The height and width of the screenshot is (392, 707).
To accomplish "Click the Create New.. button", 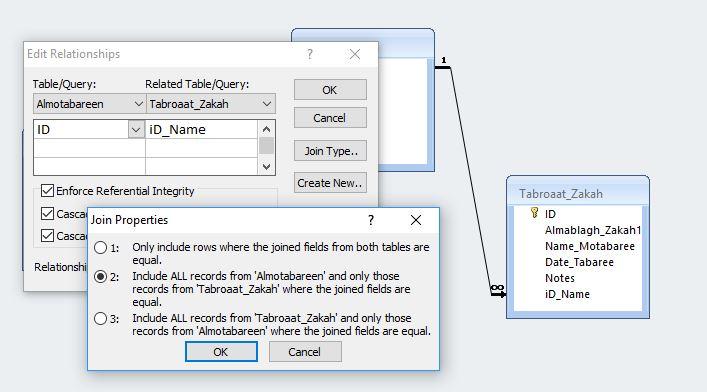I will click(x=330, y=183).
